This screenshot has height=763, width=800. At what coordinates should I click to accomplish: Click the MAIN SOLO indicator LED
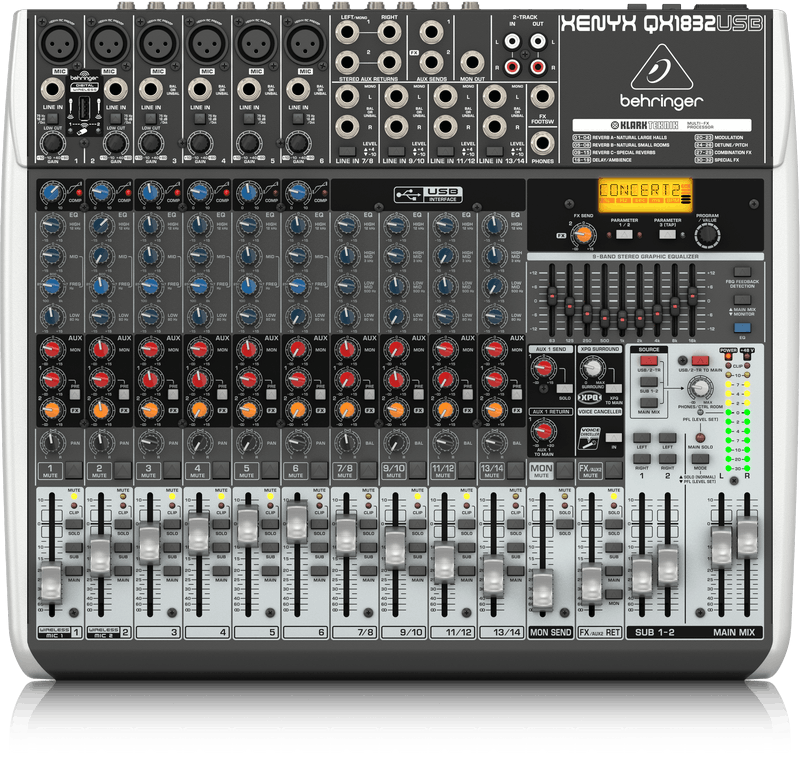(x=700, y=438)
